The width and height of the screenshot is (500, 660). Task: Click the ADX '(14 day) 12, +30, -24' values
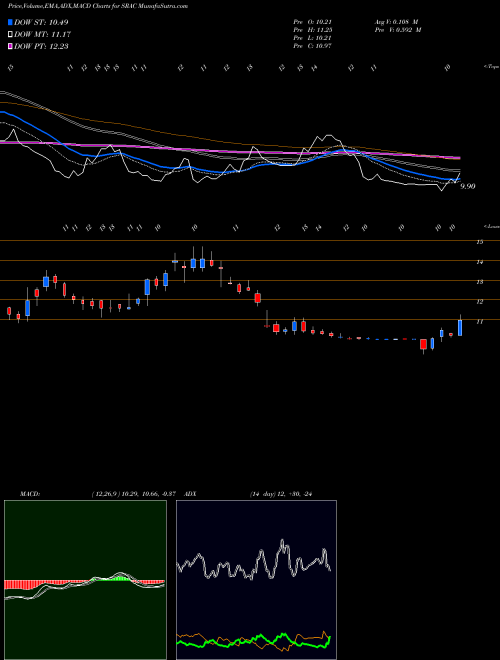coord(281,494)
